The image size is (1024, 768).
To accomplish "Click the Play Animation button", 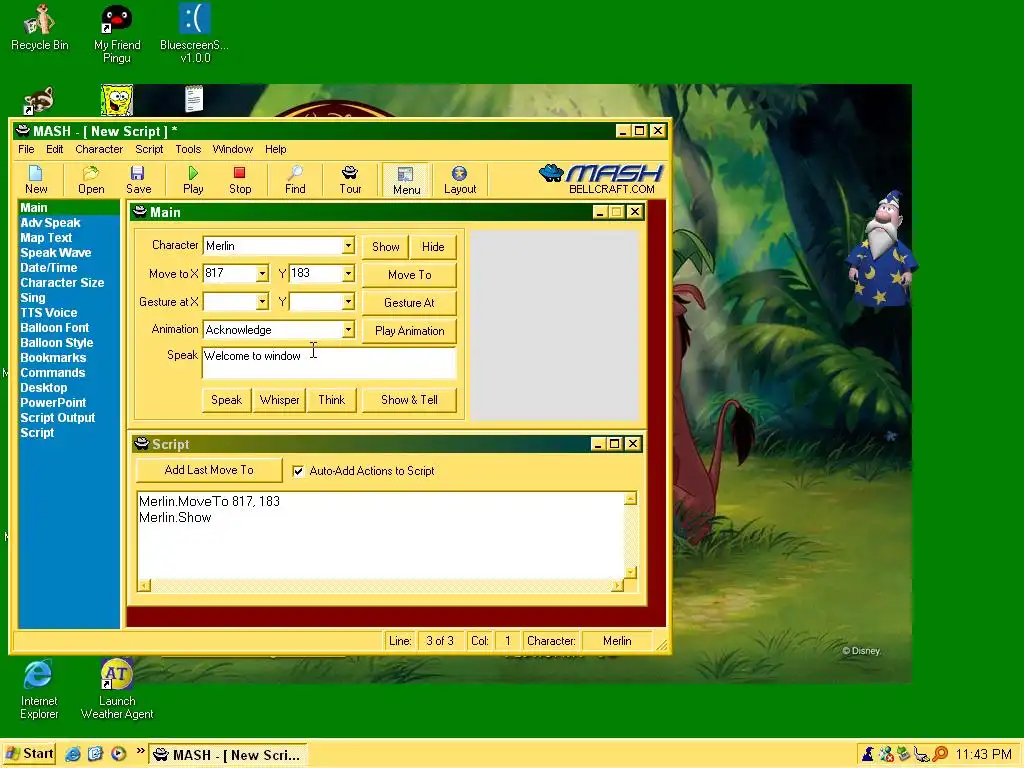I will [409, 331].
